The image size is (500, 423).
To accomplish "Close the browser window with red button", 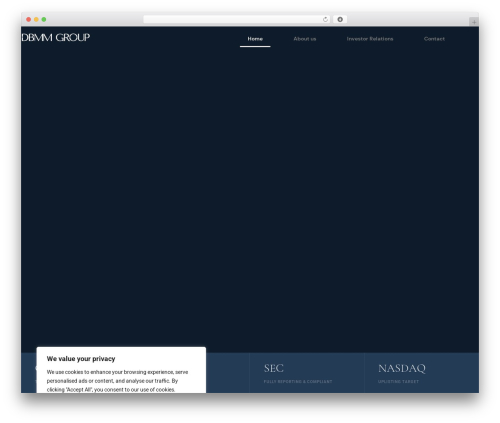I will pyautogui.click(x=29, y=19).
